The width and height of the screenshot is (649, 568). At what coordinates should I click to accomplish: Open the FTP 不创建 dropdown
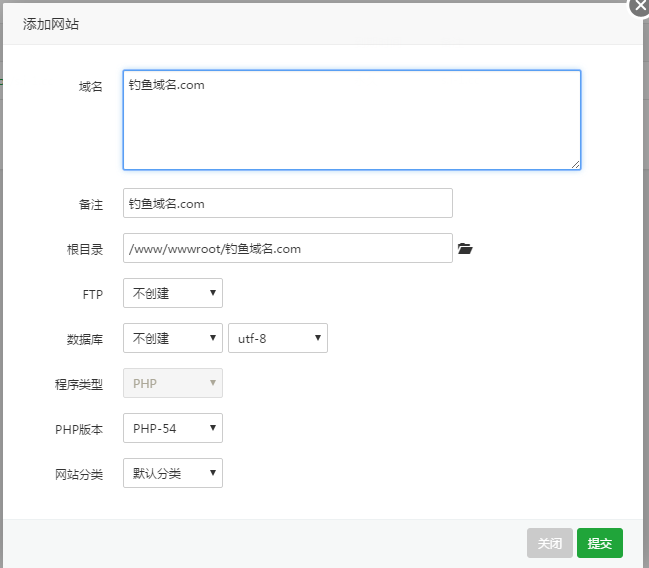(172, 293)
